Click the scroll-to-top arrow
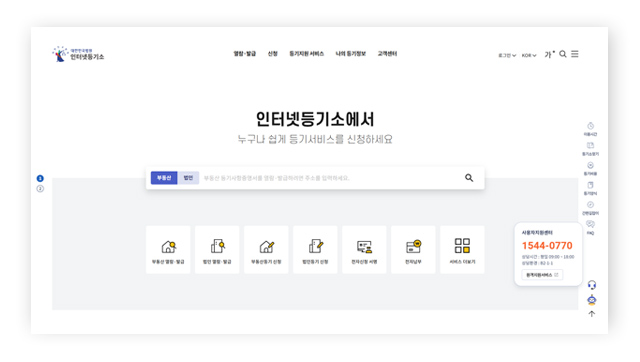Viewport: 640px width, 362px height. click(x=591, y=314)
